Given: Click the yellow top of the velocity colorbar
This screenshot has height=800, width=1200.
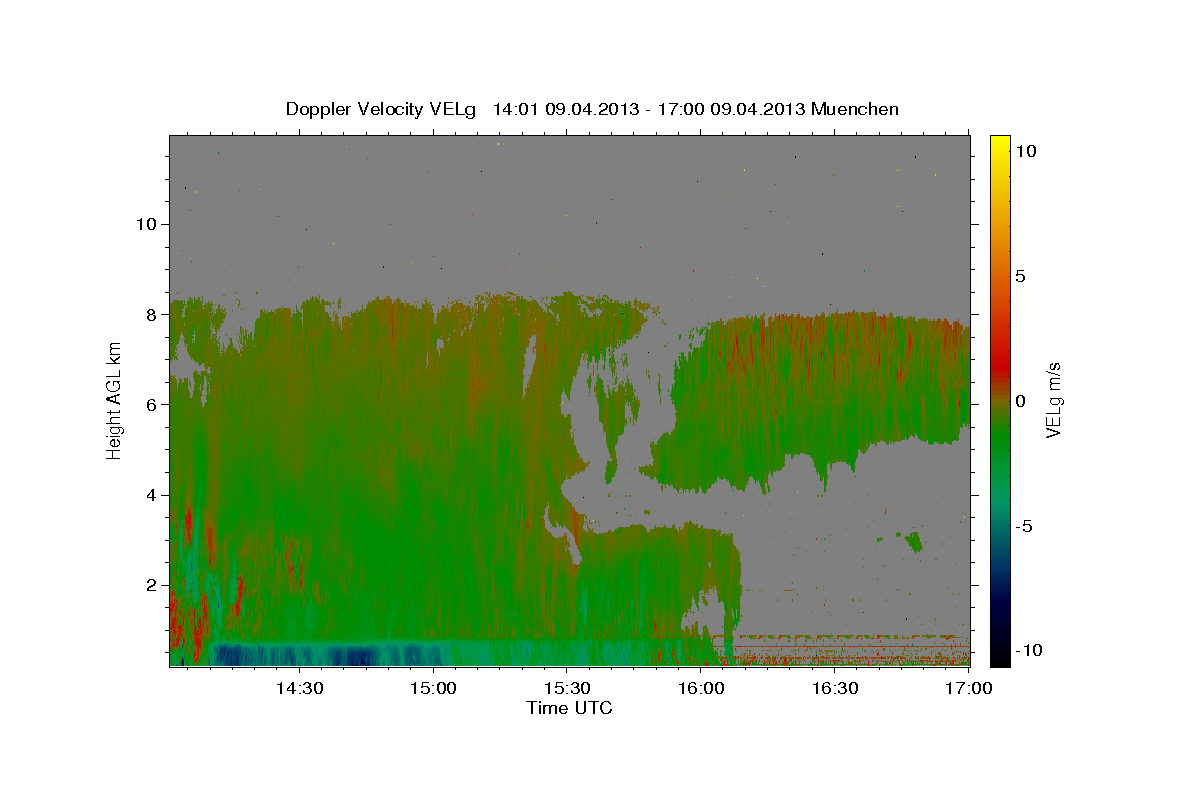Looking at the screenshot, I should coord(1000,145).
